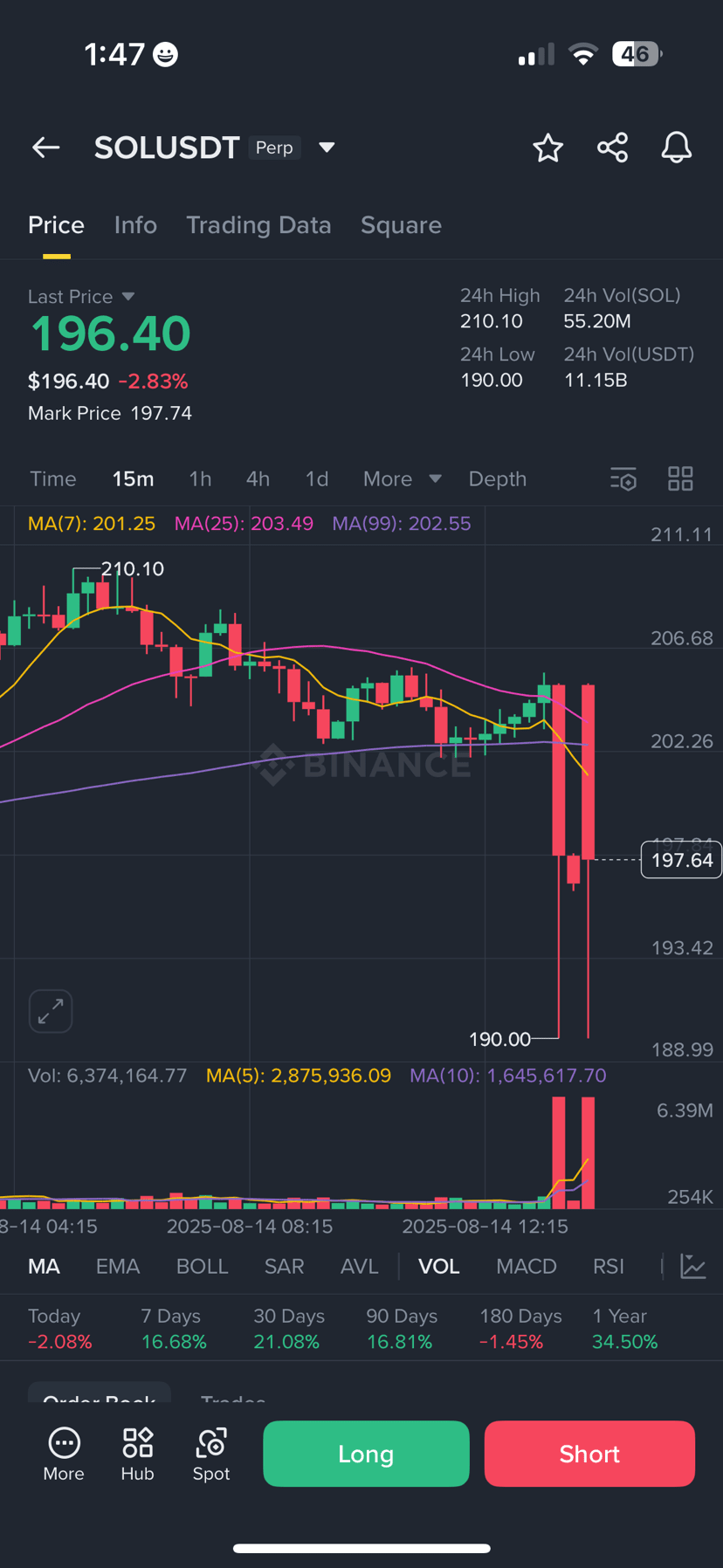Select the RSI sub-indicator

point(609,1266)
